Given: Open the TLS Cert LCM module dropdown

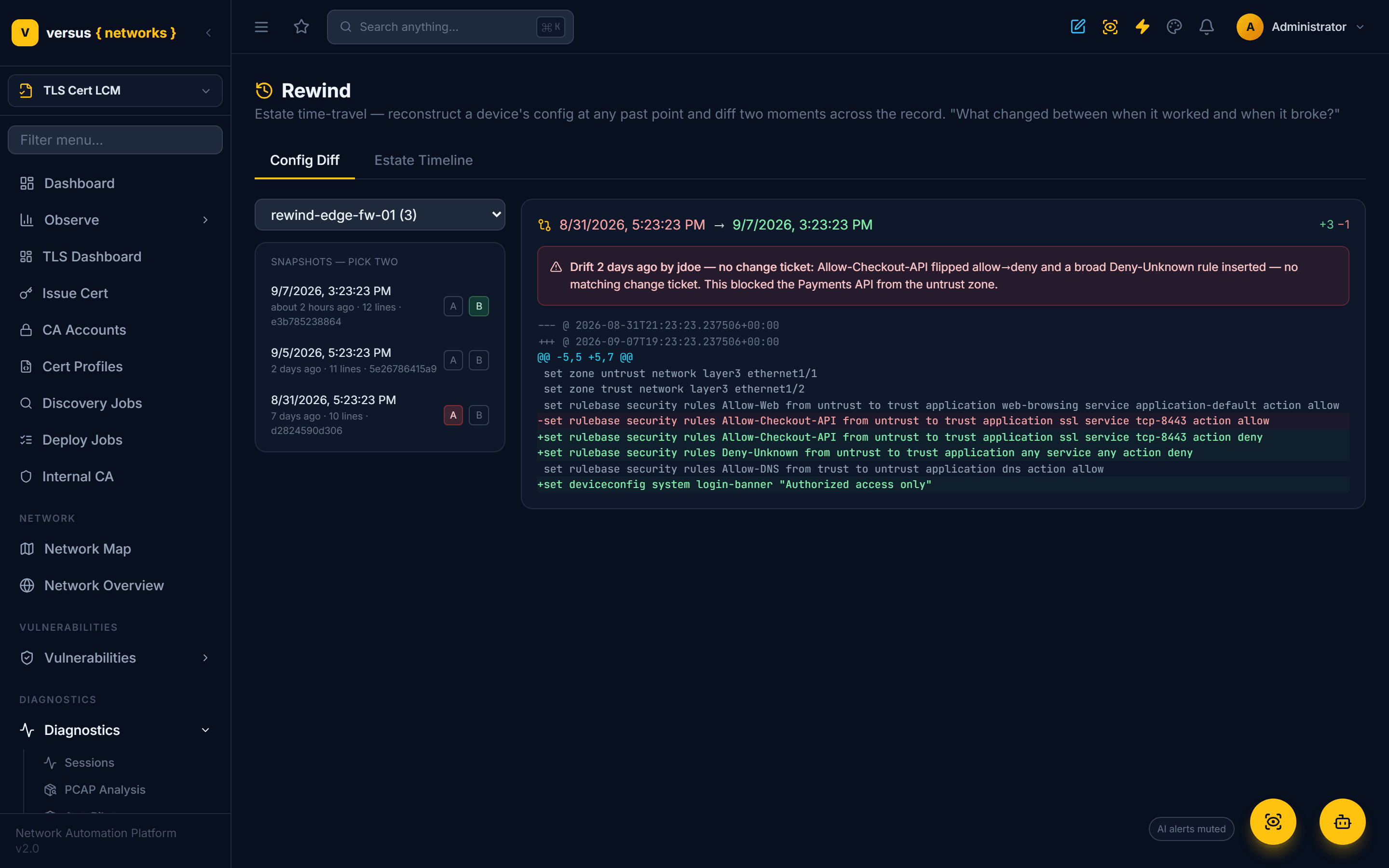Looking at the screenshot, I should click(x=115, y=90).
